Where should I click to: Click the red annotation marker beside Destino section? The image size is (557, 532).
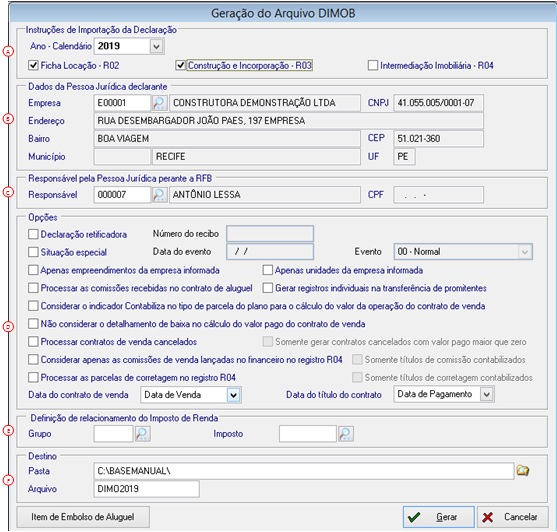pyautogui.click(x=8, y=480)
